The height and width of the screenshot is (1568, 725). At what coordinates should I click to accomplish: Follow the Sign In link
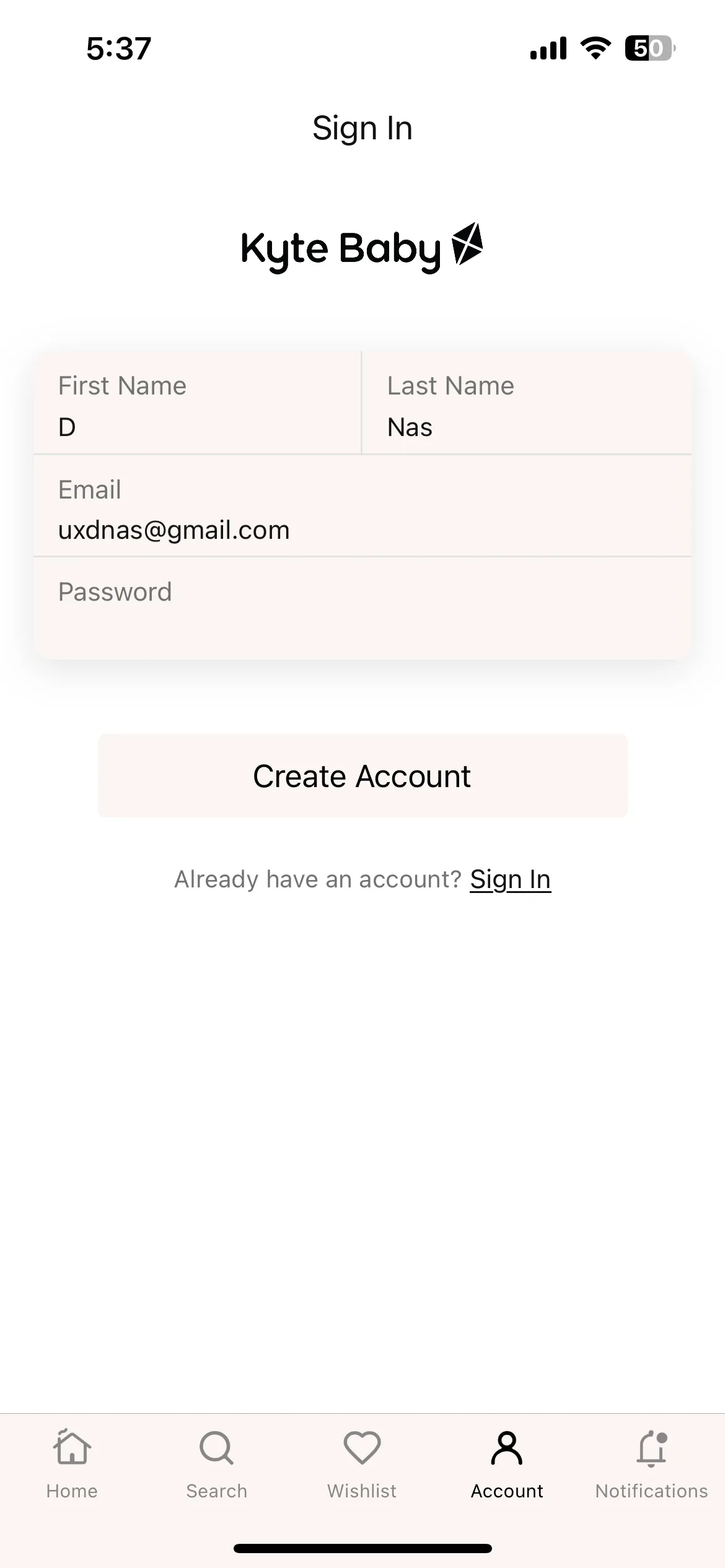(x=511, y=879)
